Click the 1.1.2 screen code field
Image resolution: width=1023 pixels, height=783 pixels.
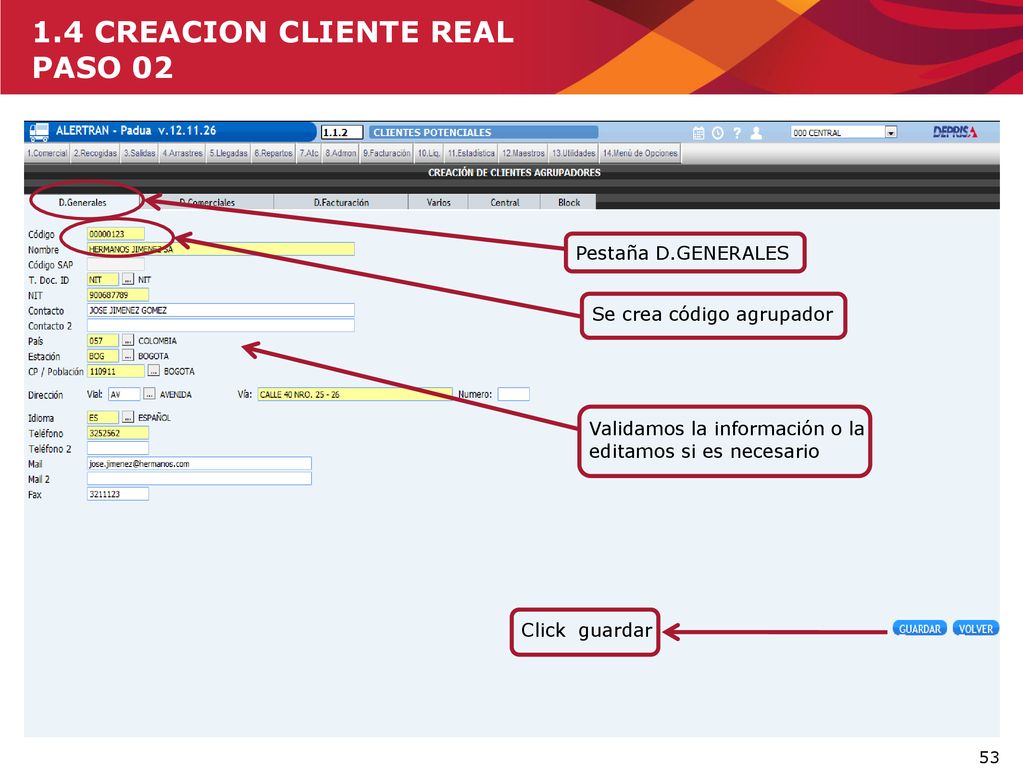tap(342, 132)
